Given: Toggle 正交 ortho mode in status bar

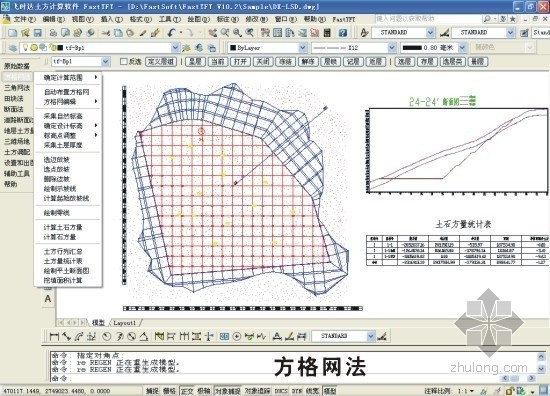Looking at the screenshot, I should 187,391.
